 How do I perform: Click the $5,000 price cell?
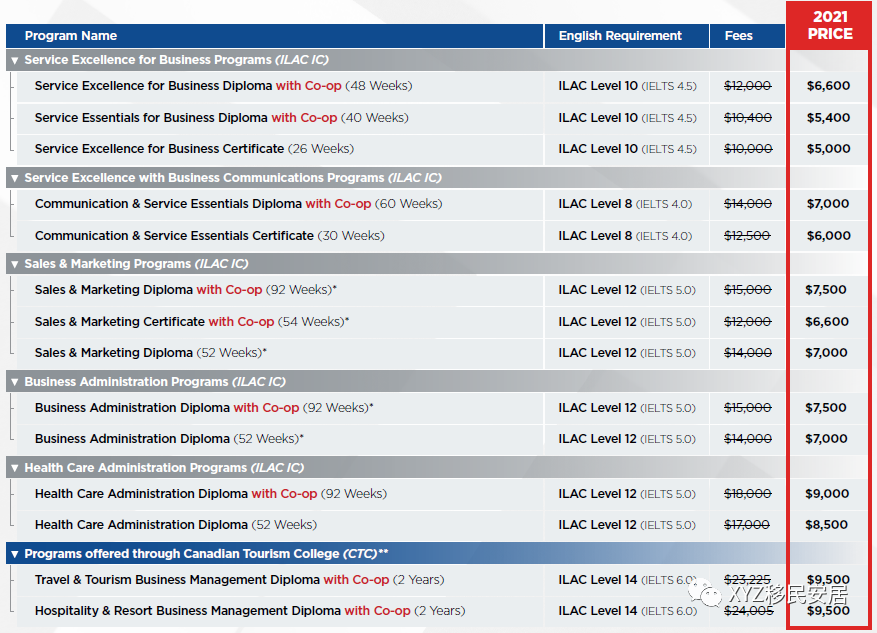point(828,149)
